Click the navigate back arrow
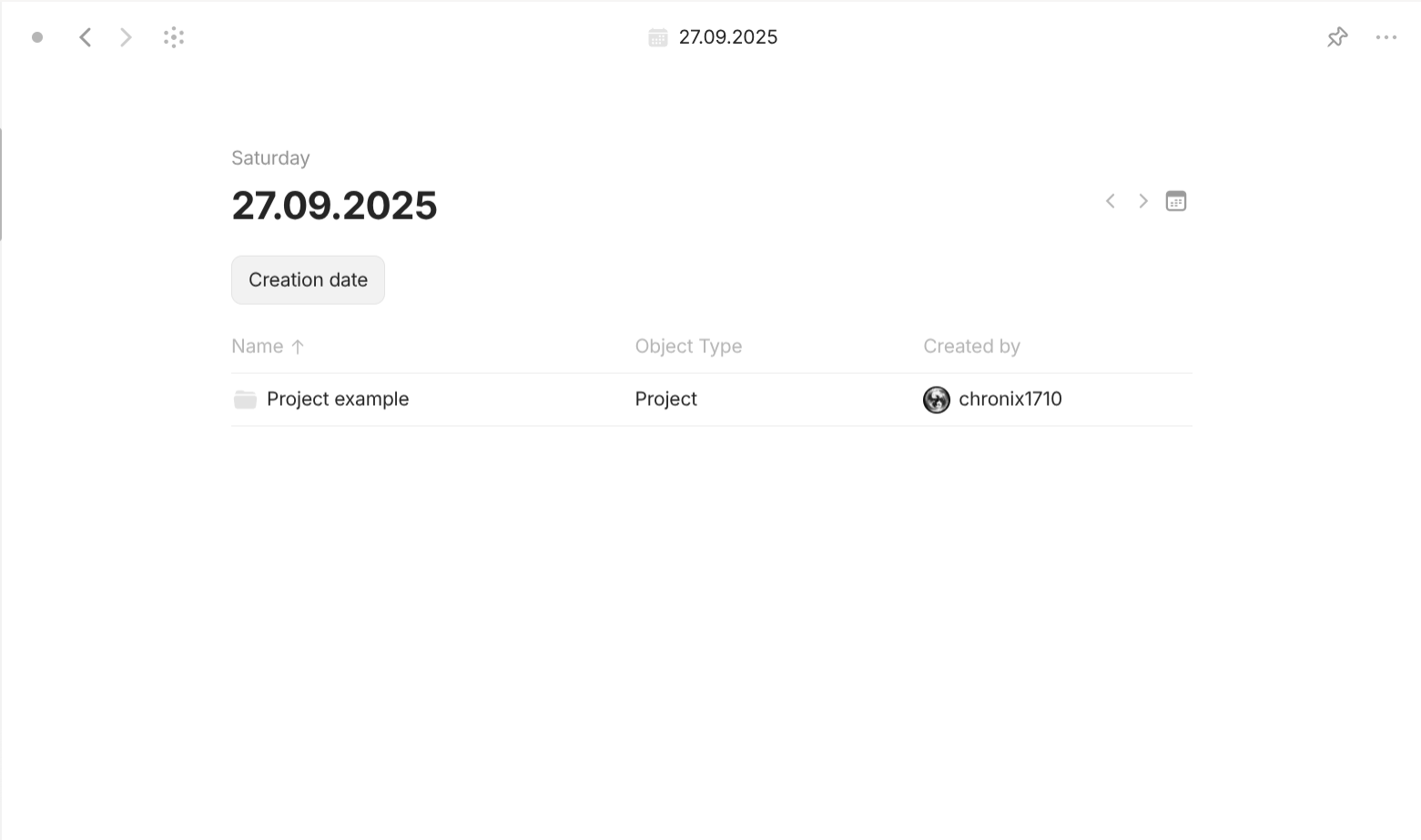The width and height of the screenshot is (1421, 840). (x=86, y=37)
